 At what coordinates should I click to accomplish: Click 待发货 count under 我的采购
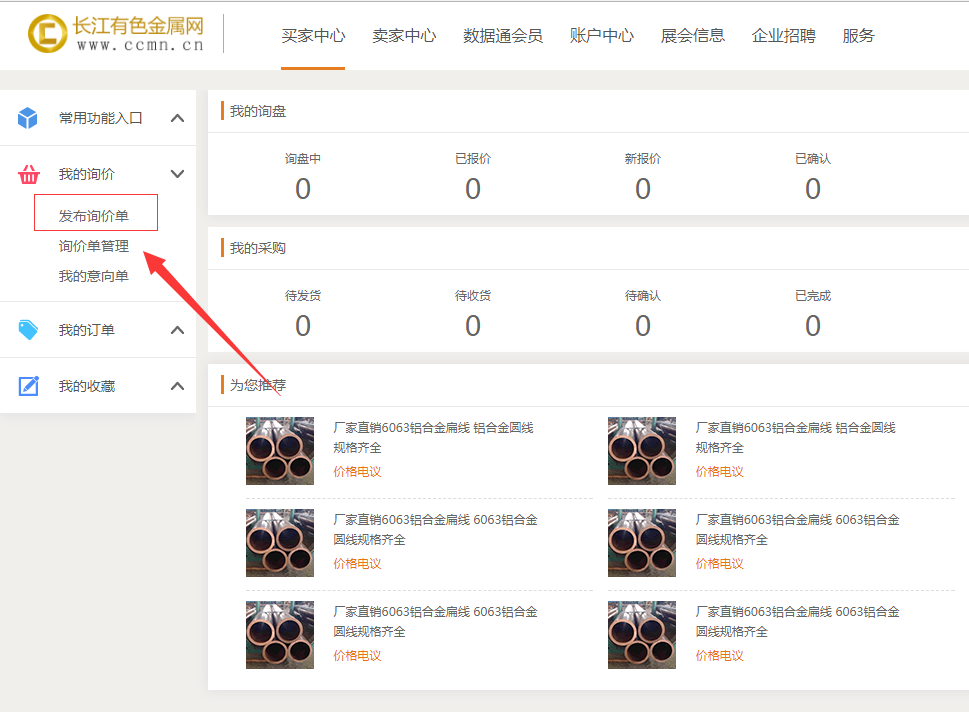coord(303,326)
